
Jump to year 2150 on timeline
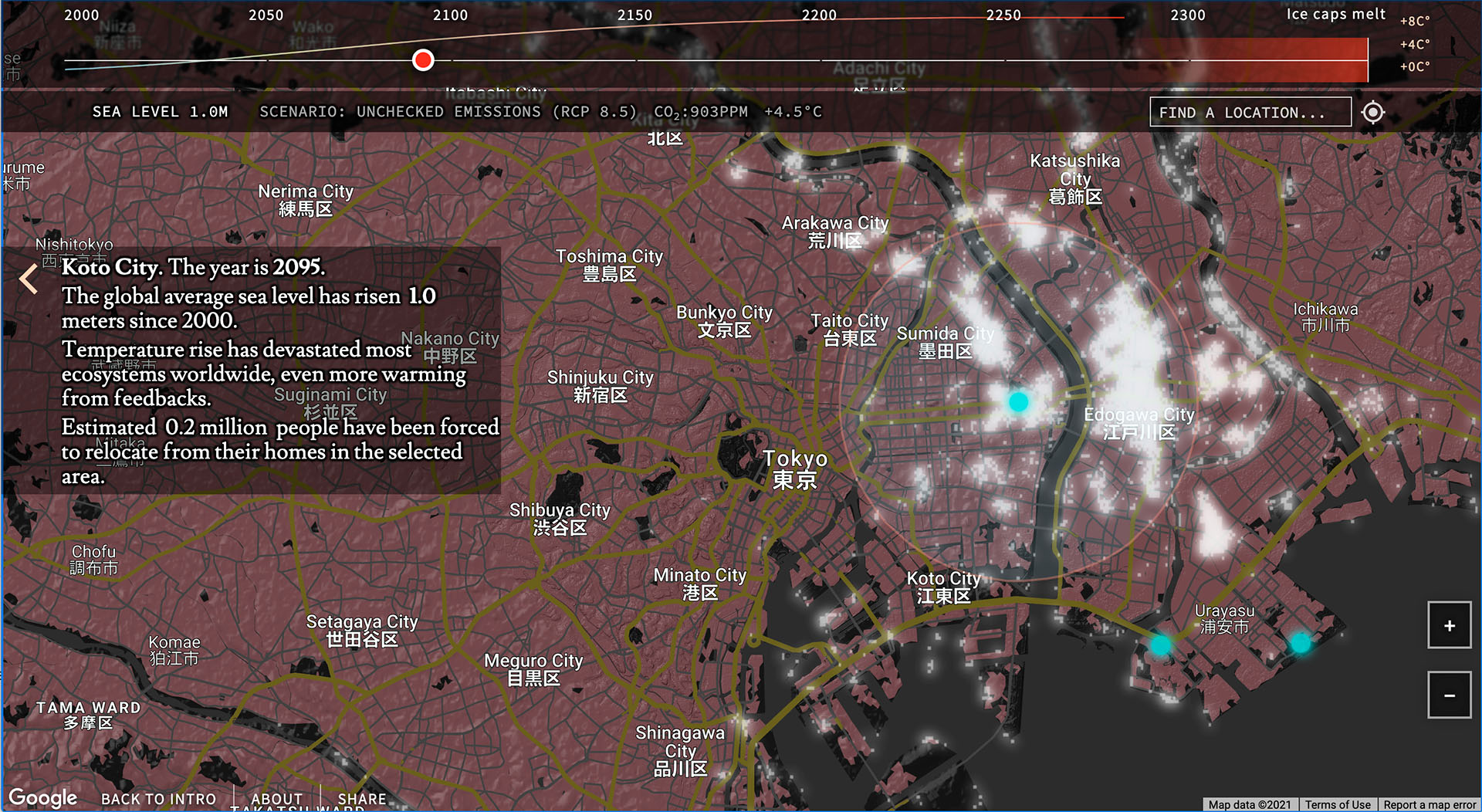(x=634, y=15)
